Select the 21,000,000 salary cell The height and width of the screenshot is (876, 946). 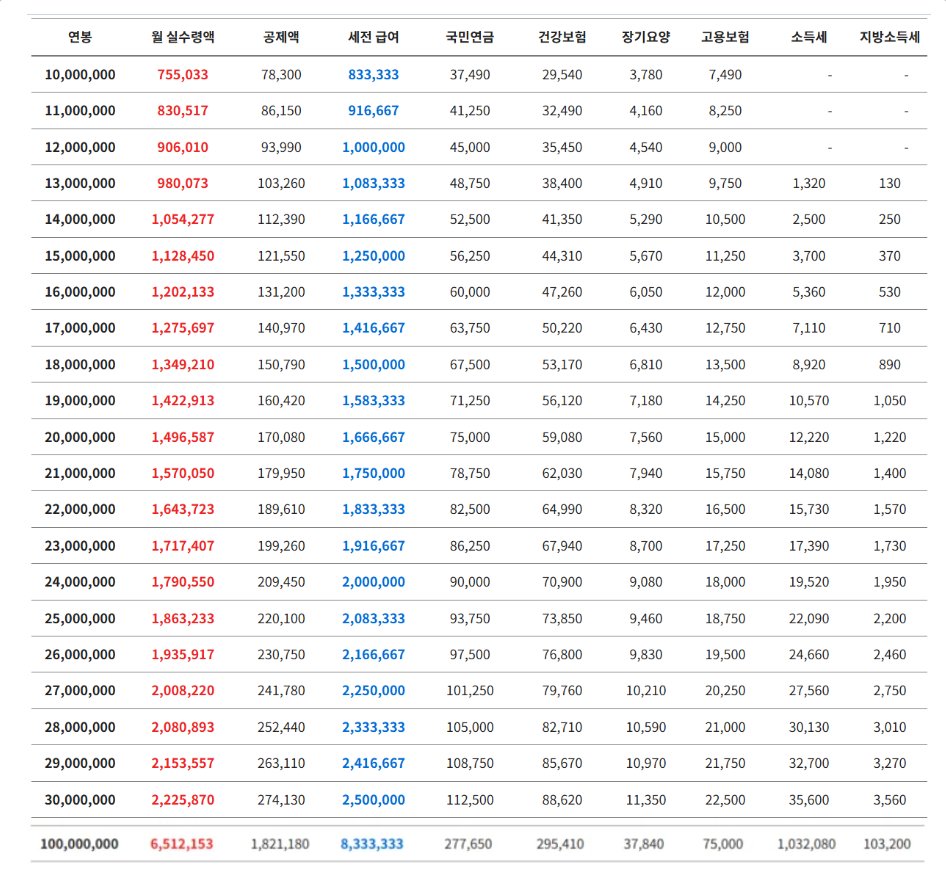80,474
